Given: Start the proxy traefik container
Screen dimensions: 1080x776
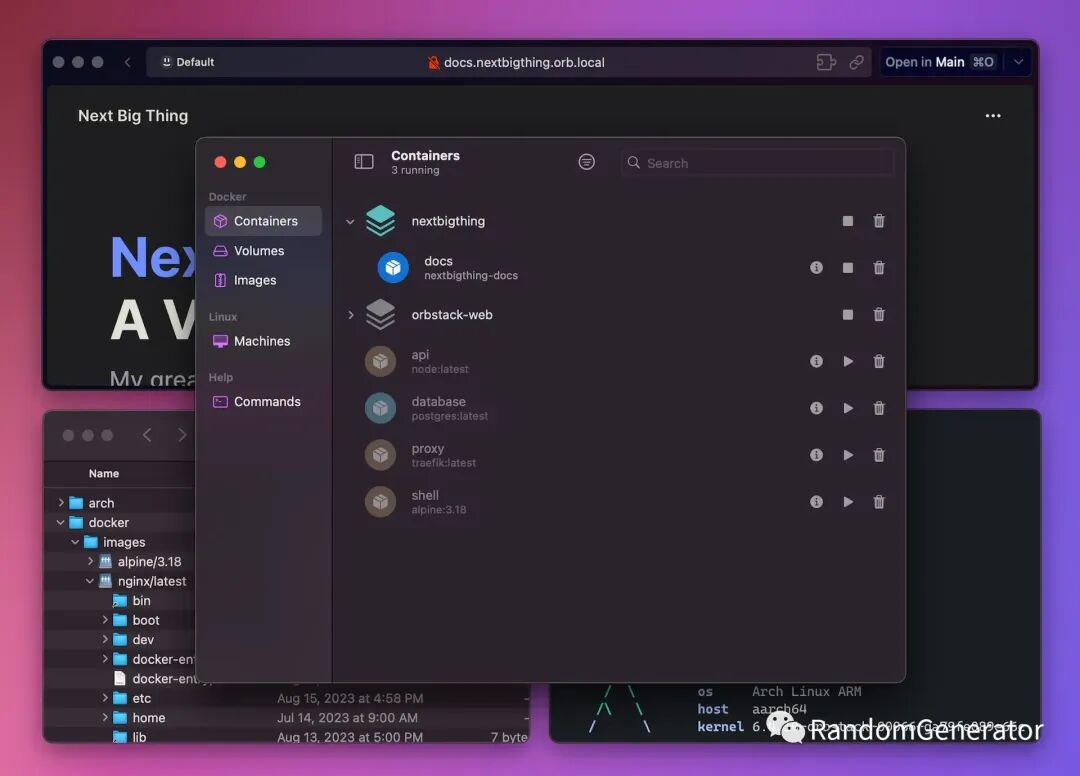Looking at the screenshot, I should coord(847,454).
